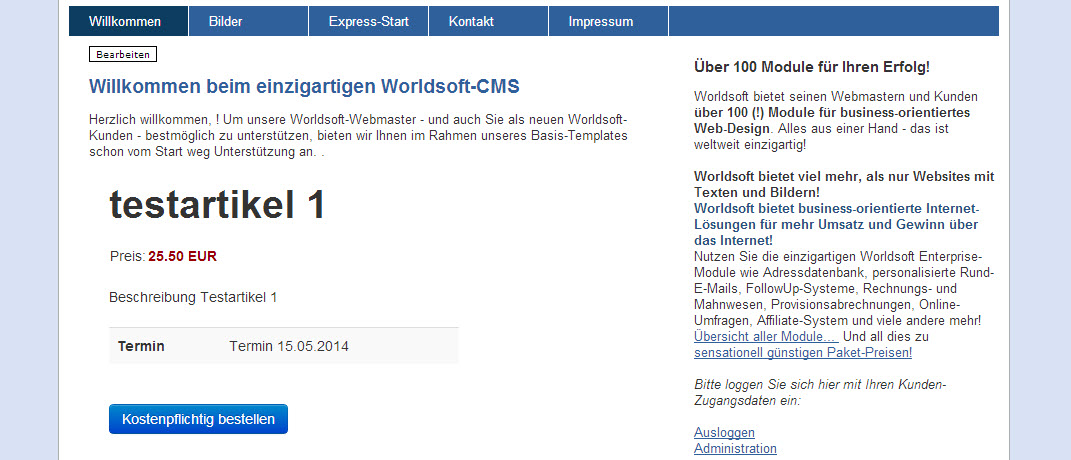Open the Willkommen navigation tab

tap(128, 21)
